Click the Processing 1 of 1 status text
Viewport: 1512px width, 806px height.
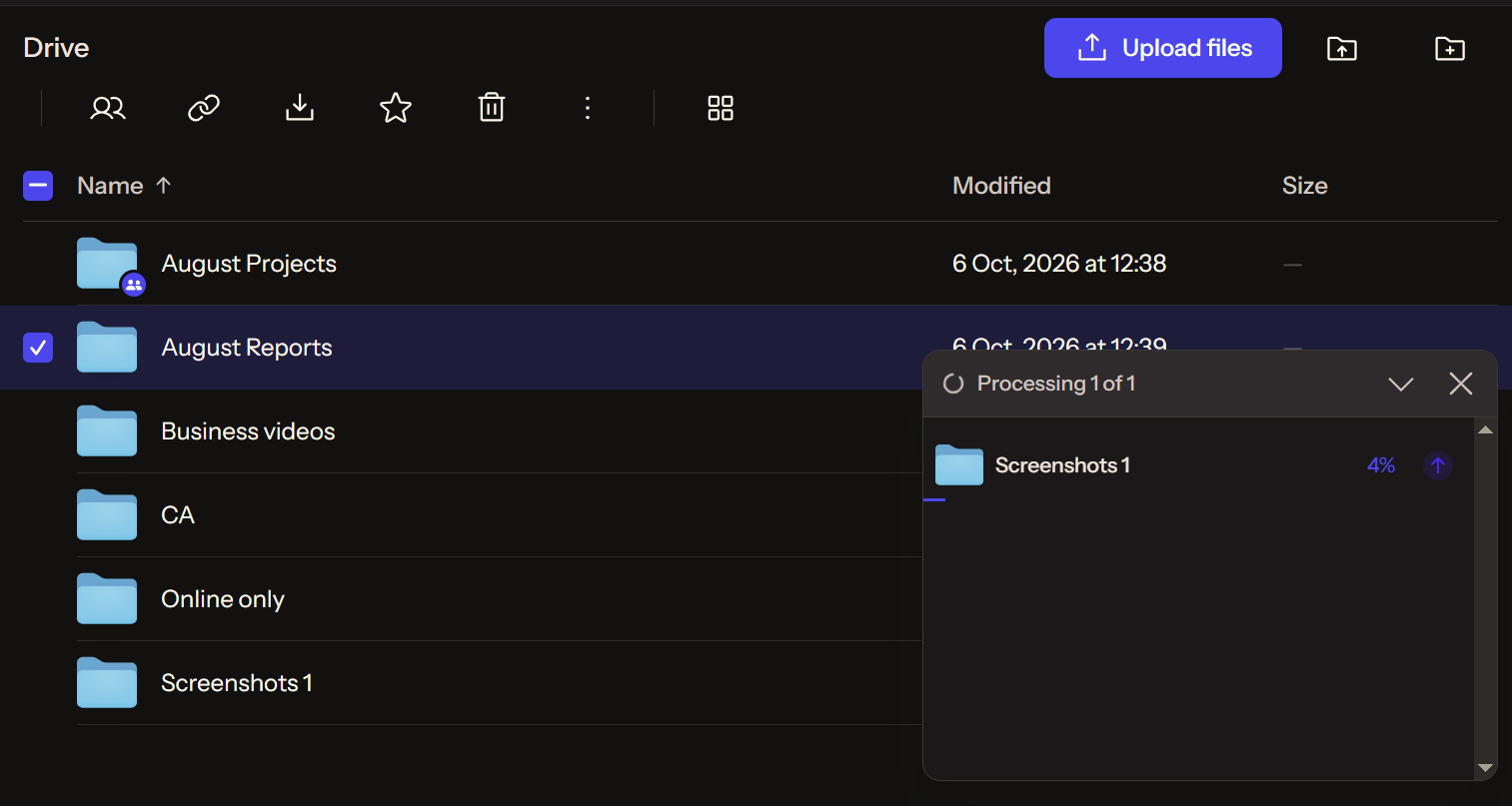[1056, 384]
